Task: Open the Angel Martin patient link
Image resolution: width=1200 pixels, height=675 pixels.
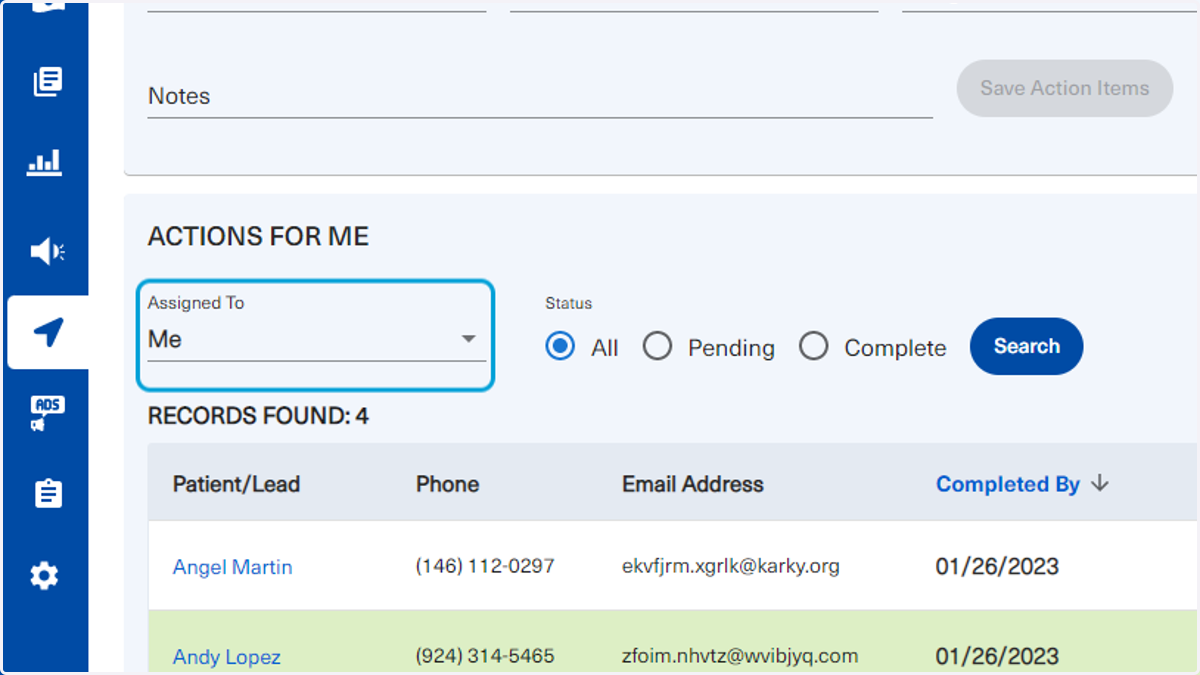Action: (232, 567)
